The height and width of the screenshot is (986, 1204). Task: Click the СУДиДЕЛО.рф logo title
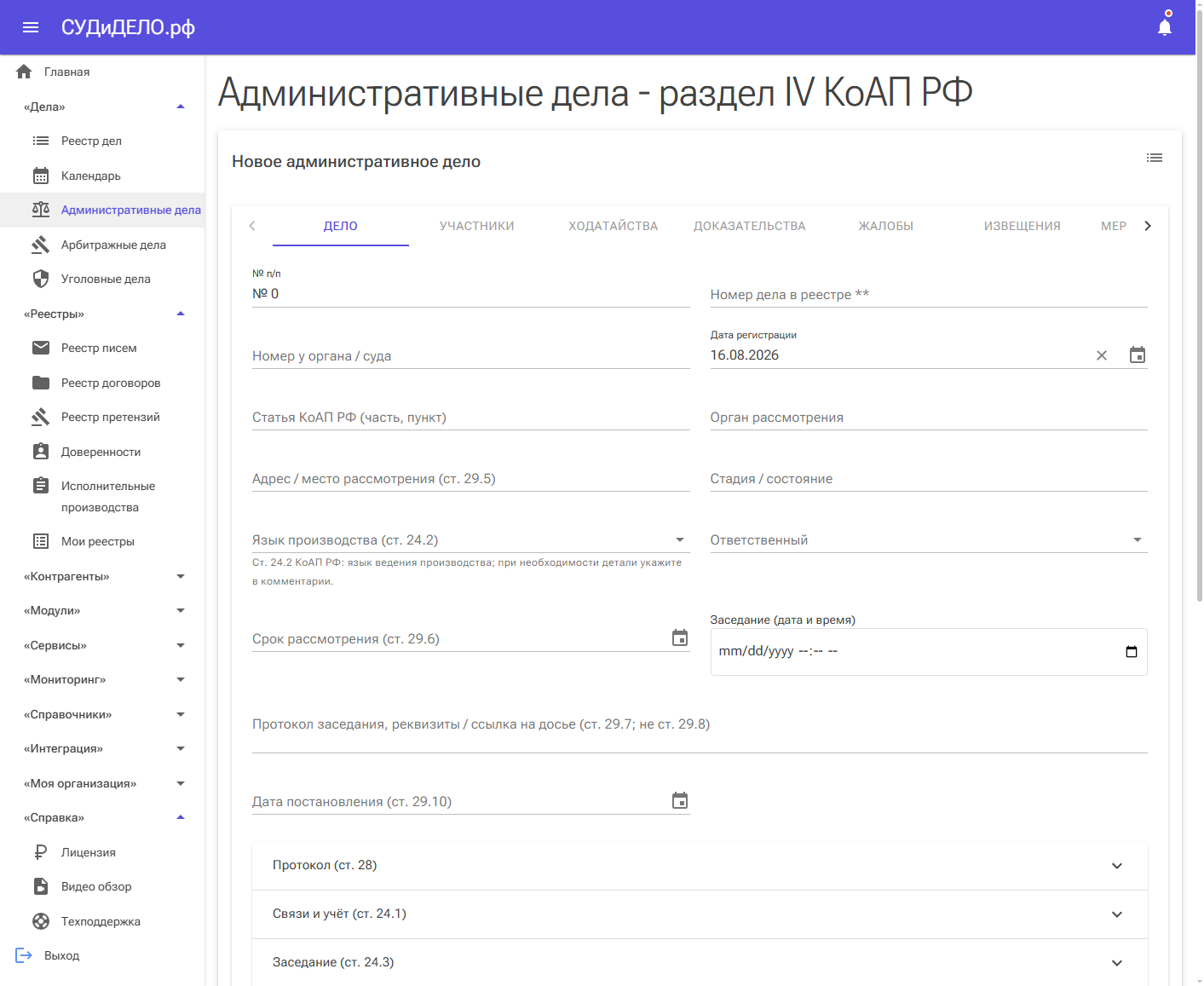128,27
